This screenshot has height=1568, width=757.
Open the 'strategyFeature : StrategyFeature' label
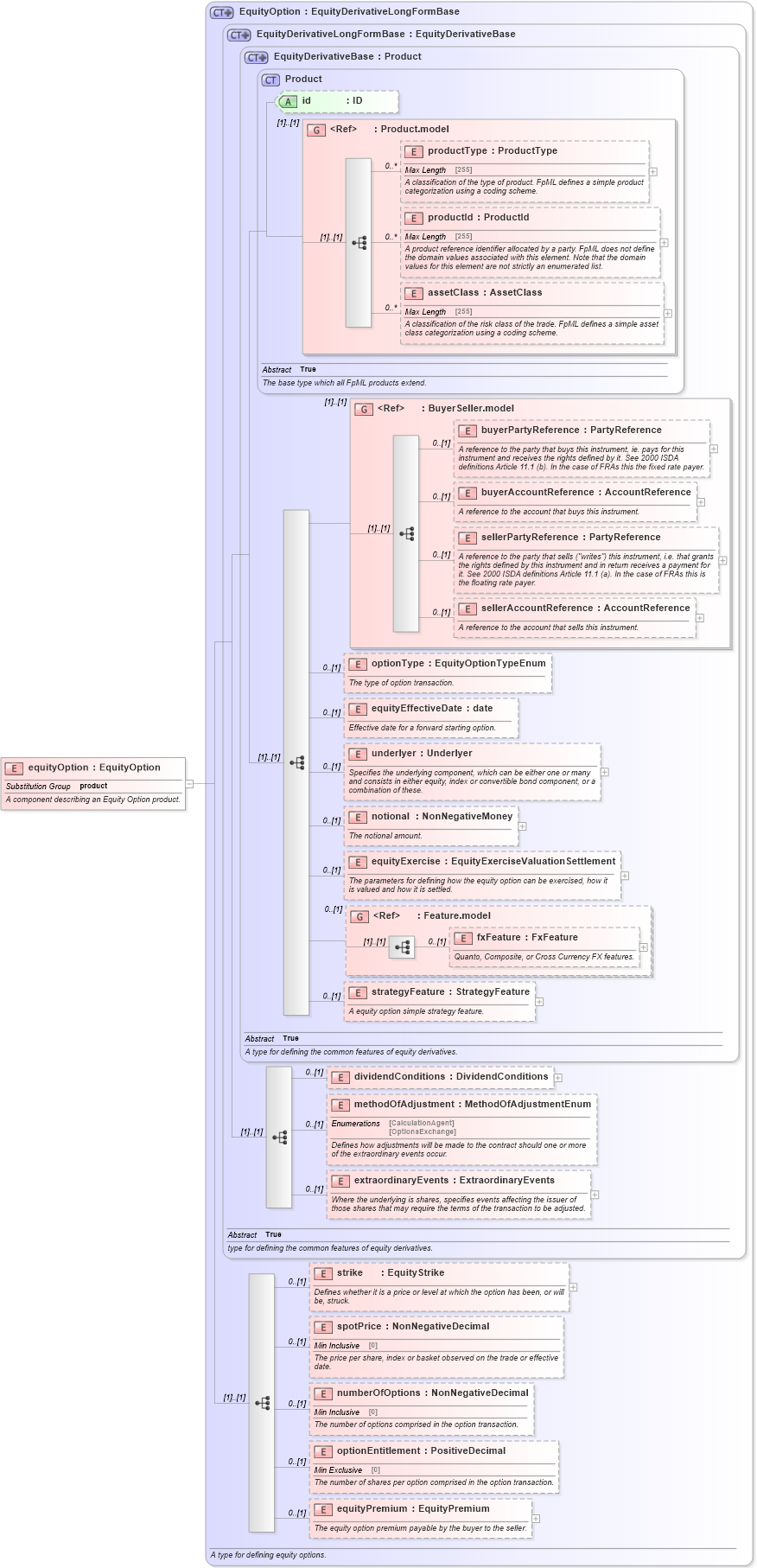450,992
